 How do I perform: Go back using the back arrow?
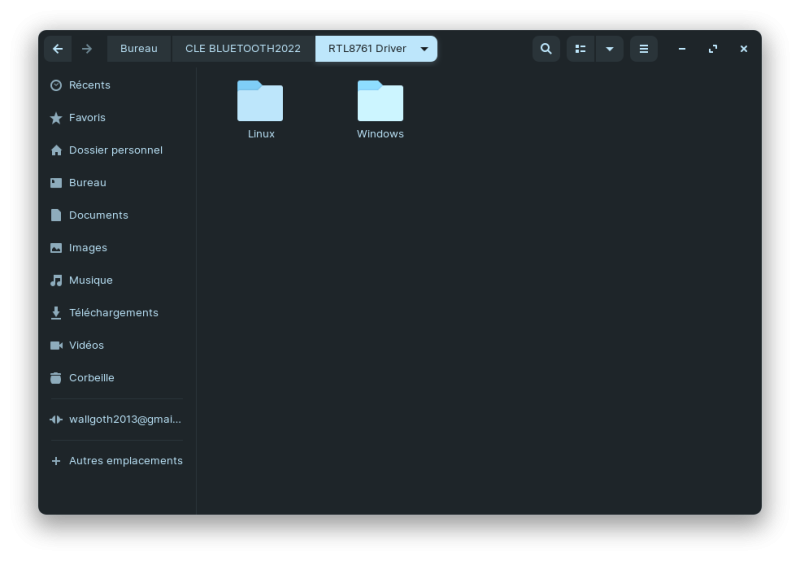click(x=58, y=49)
